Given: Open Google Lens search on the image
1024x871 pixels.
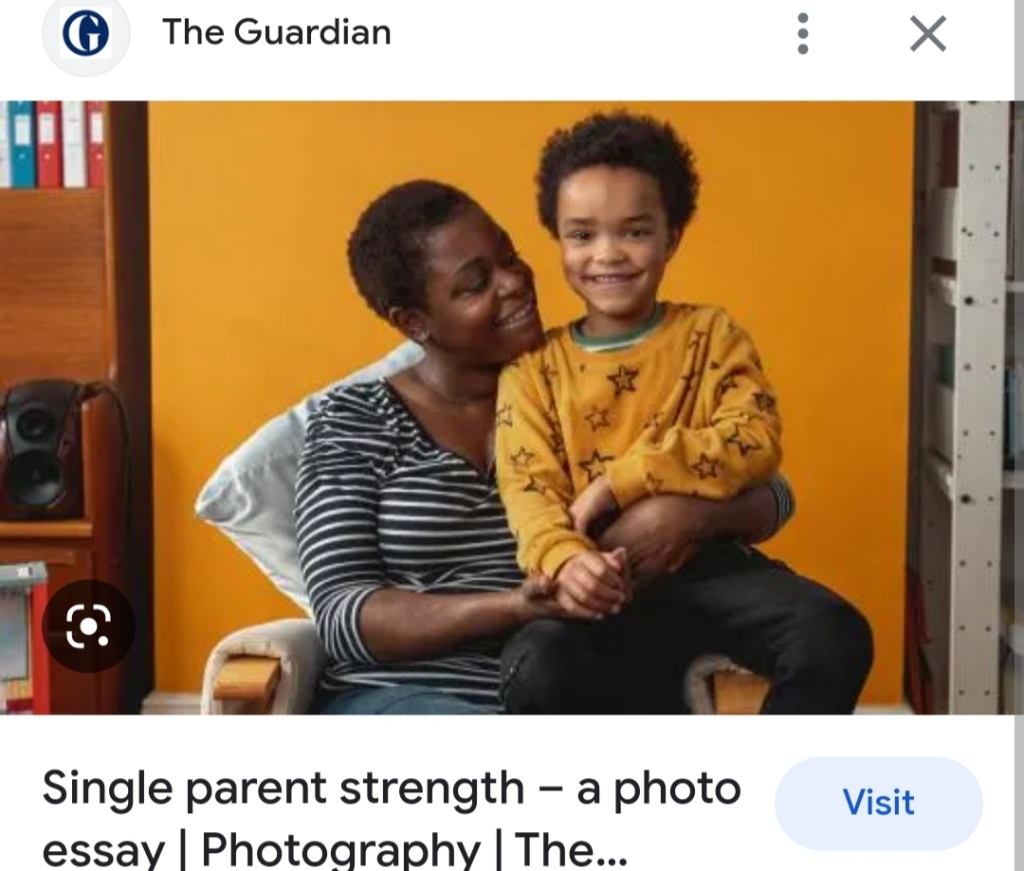Looking at the screenshot, I should tap(88, 626).
